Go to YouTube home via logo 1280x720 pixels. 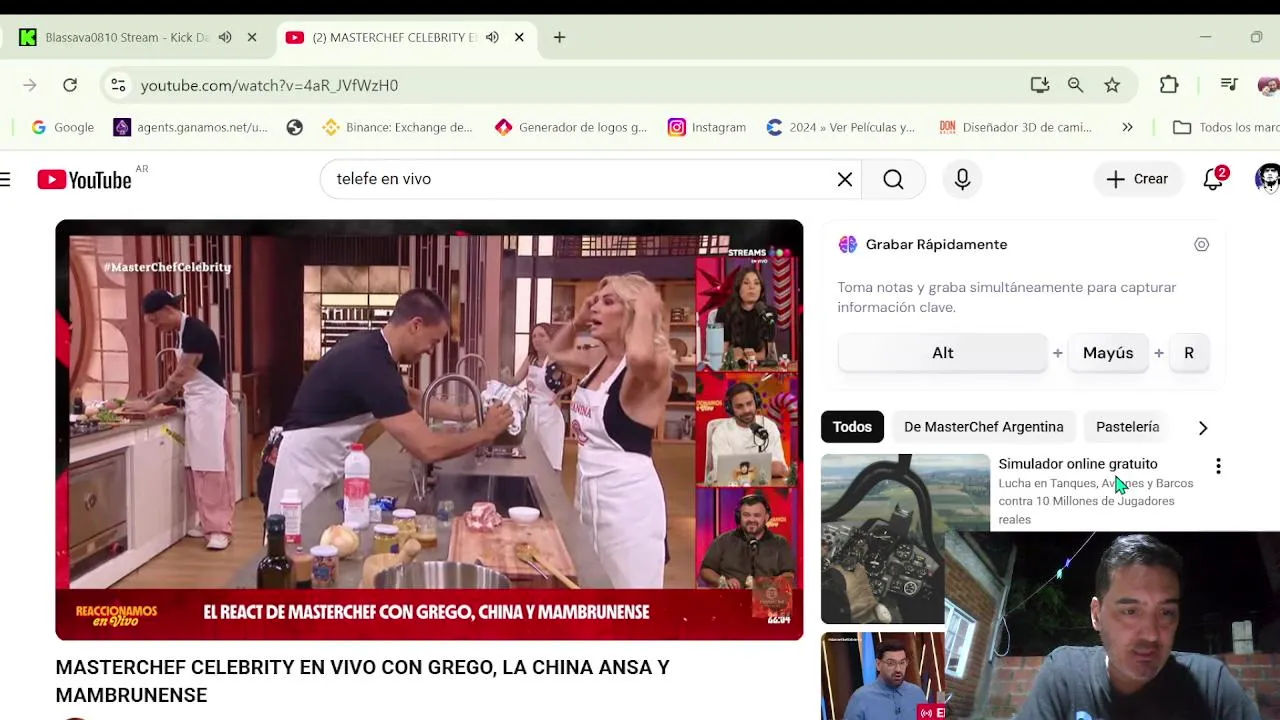tap(85, 179)
